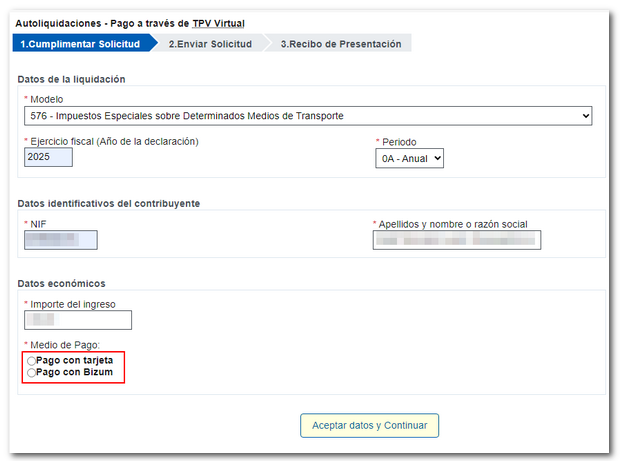This screenshot has width=620, height=461.
Task: Click into the NIF input field
Action: pyautogui.click(x=60, y=240)
